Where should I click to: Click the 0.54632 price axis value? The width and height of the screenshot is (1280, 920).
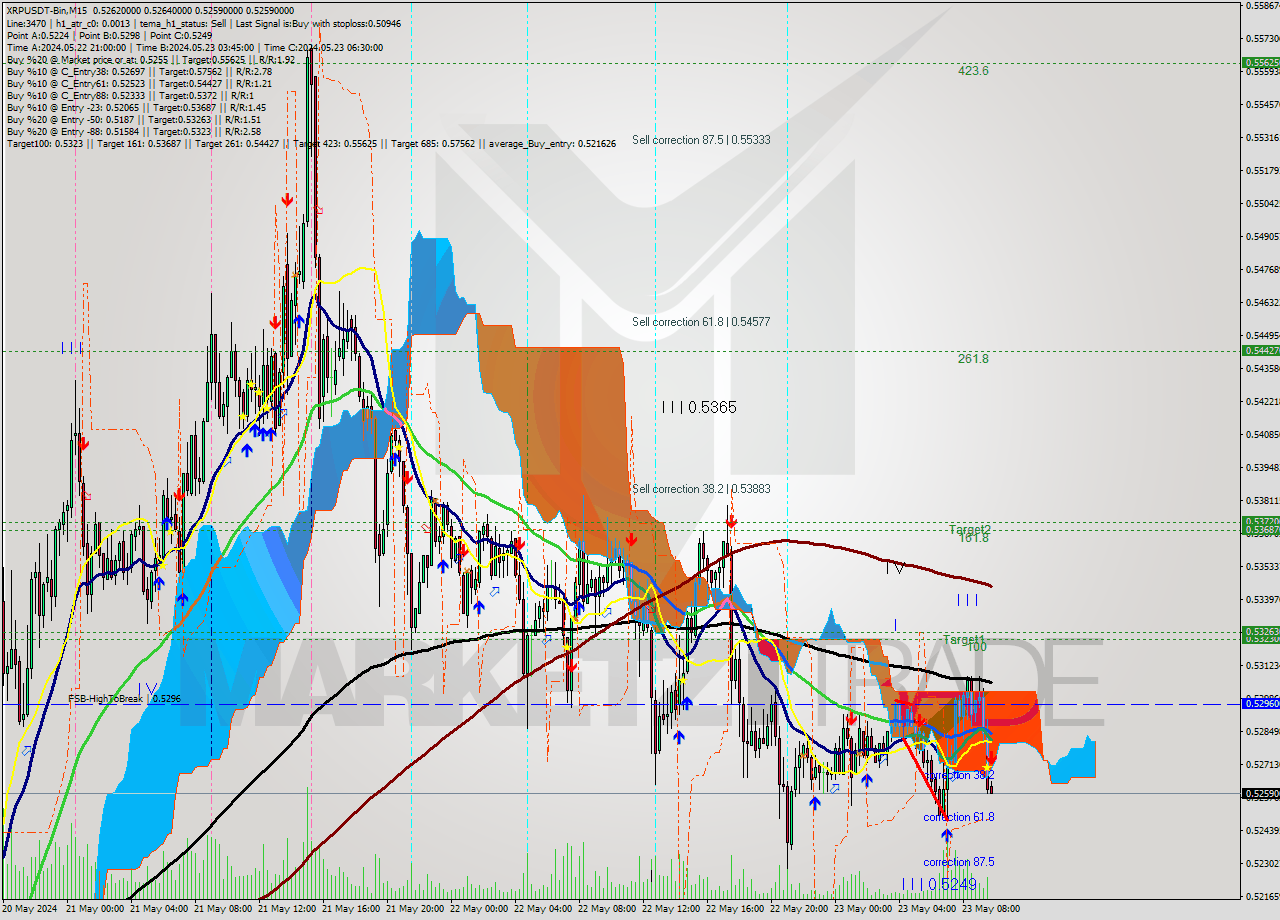click(1262, 302)
